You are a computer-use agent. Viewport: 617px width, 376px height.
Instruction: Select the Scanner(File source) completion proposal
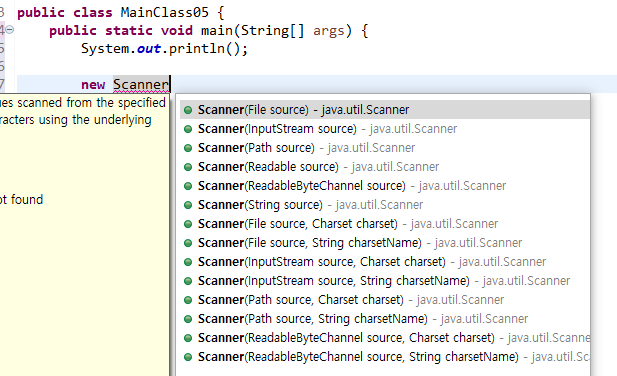pyautogui.click(x=385, y=110)
